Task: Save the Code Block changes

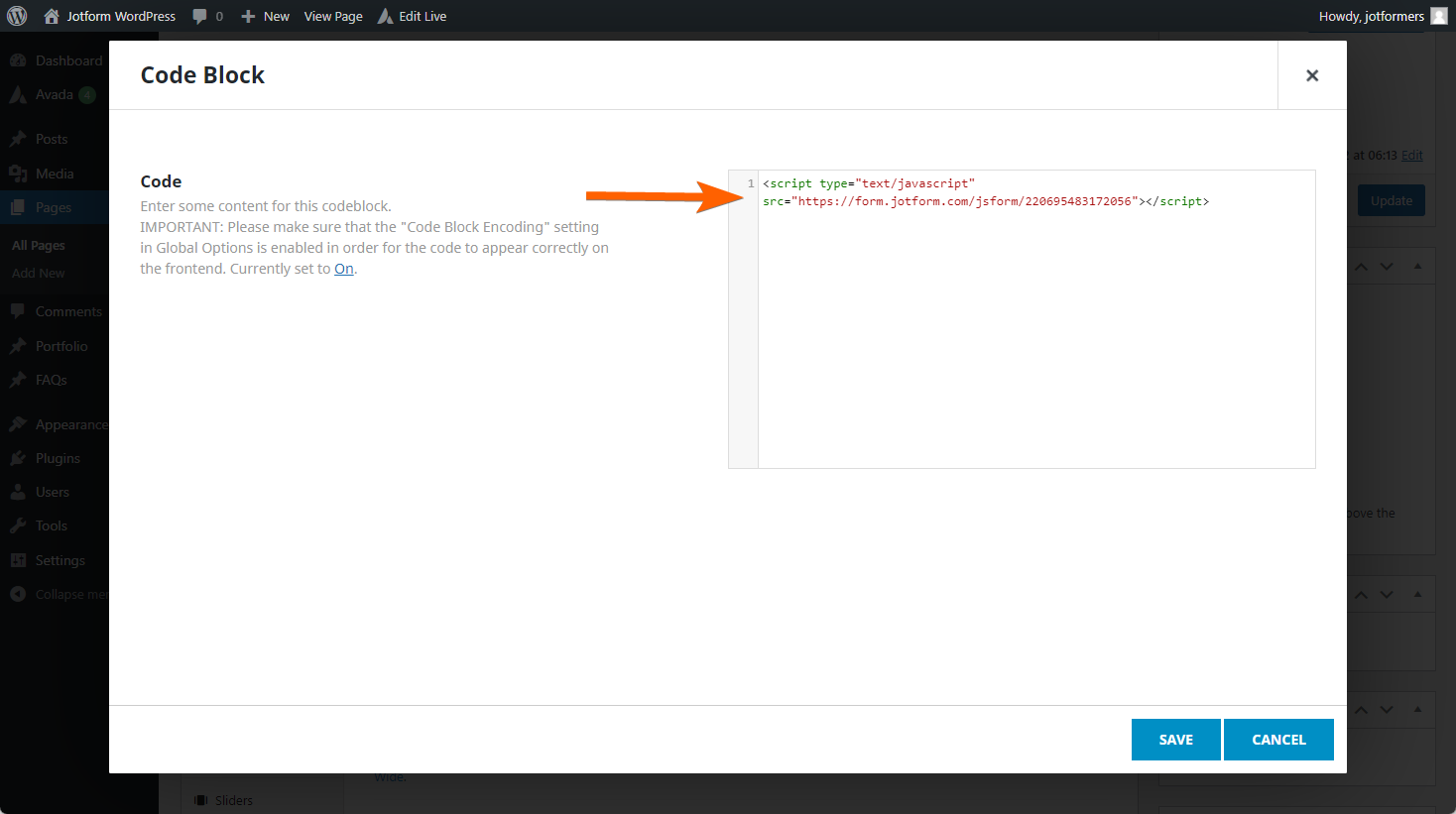Action: point(1176,740)
